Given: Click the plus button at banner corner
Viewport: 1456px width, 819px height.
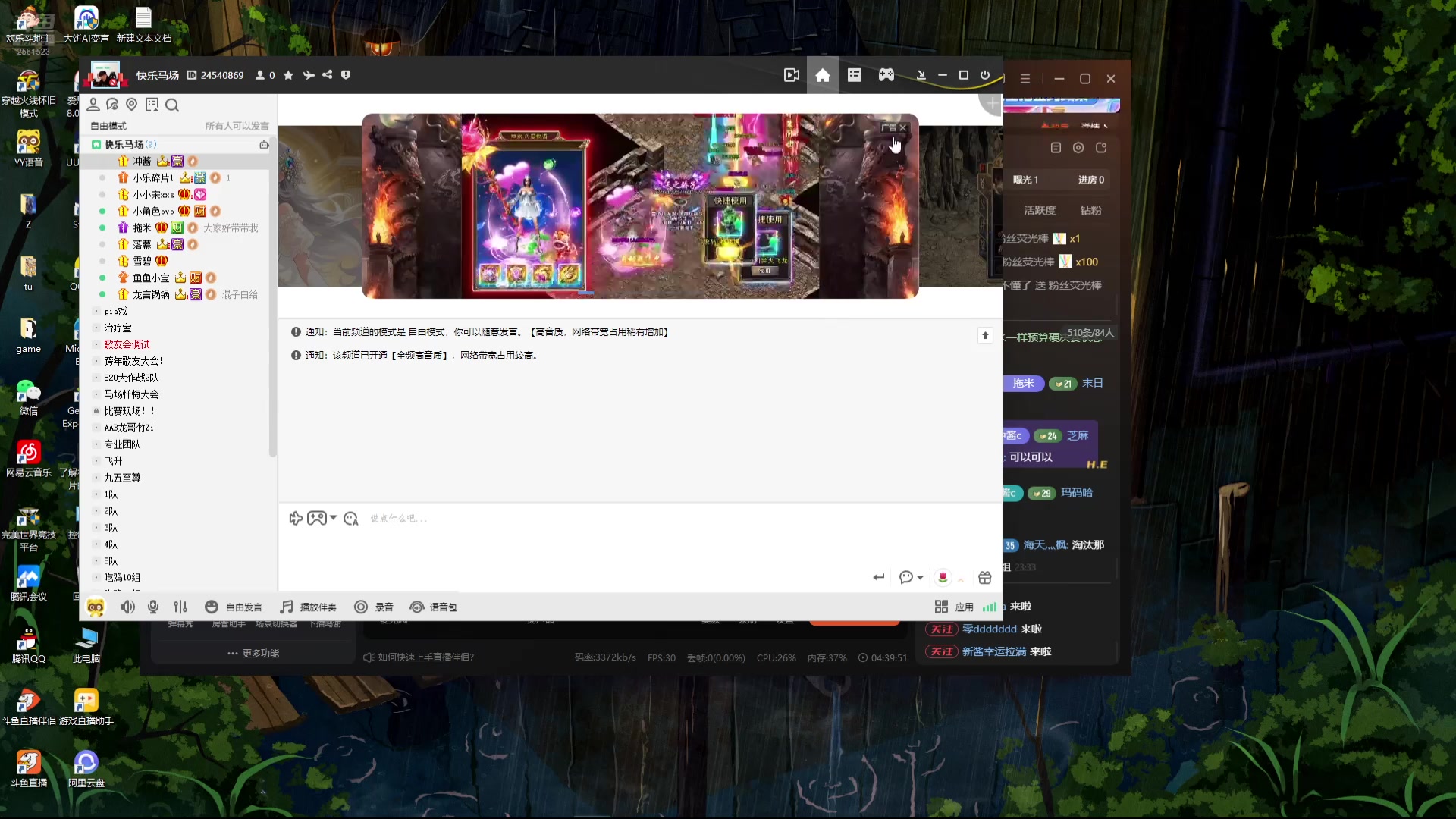Looking at the screenshot, I should coord(992,103).
